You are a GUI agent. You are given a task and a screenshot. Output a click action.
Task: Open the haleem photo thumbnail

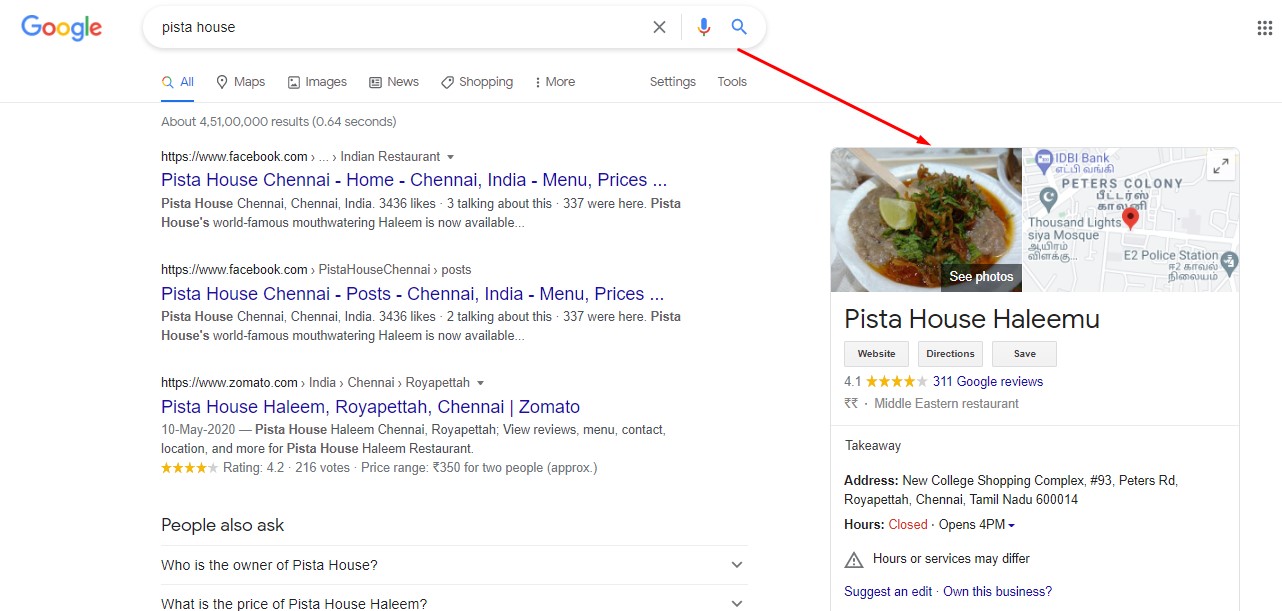pyautogui.click(x=926, y=220)
